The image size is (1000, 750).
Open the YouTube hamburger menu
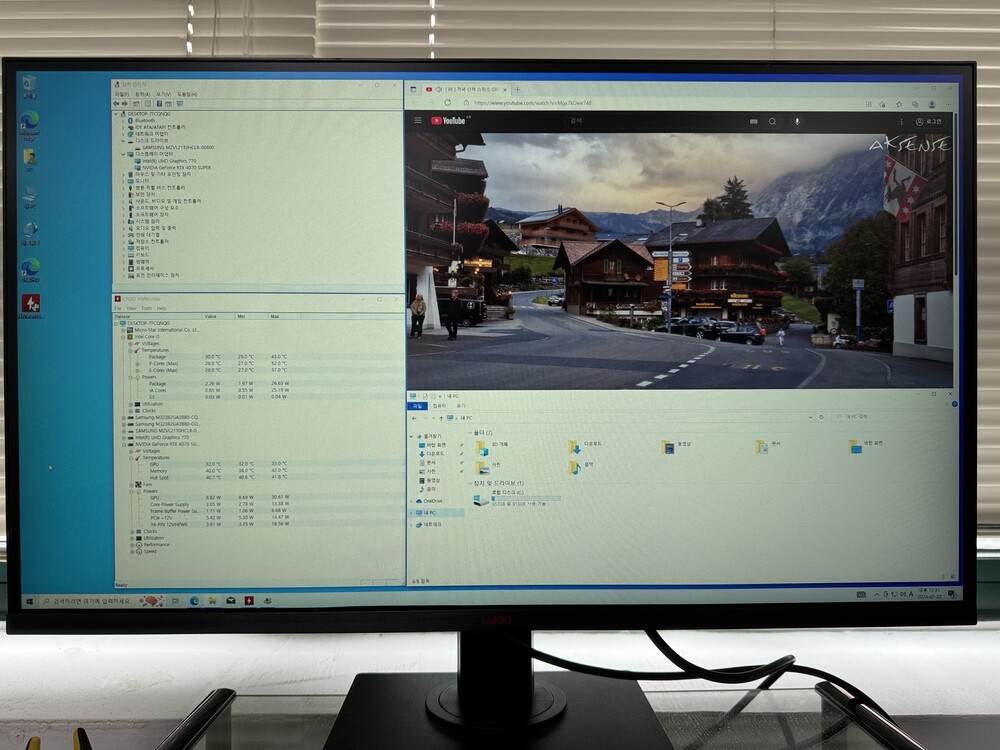(418, 121)
